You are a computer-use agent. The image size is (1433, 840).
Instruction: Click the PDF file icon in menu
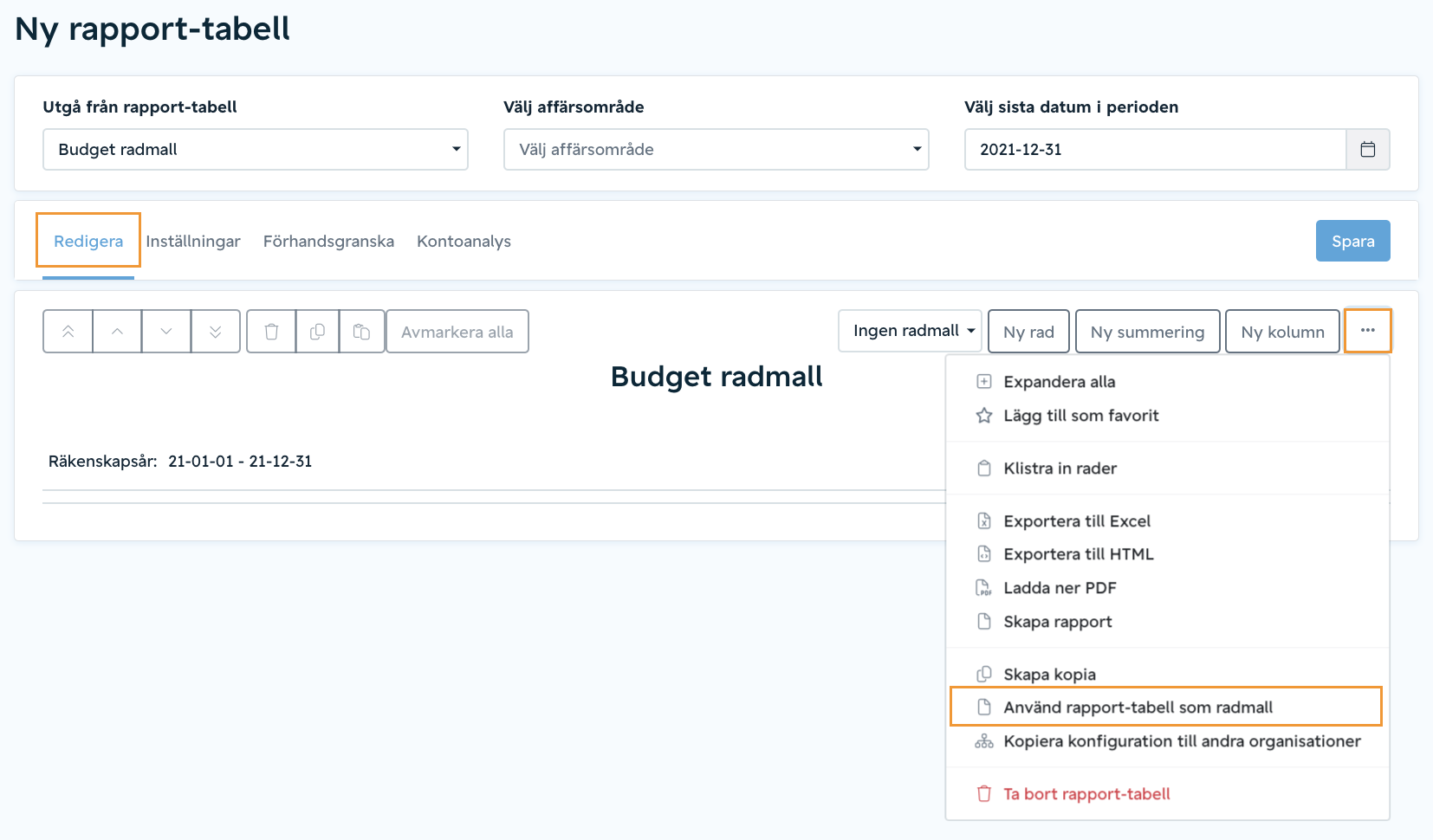(984, 588)
